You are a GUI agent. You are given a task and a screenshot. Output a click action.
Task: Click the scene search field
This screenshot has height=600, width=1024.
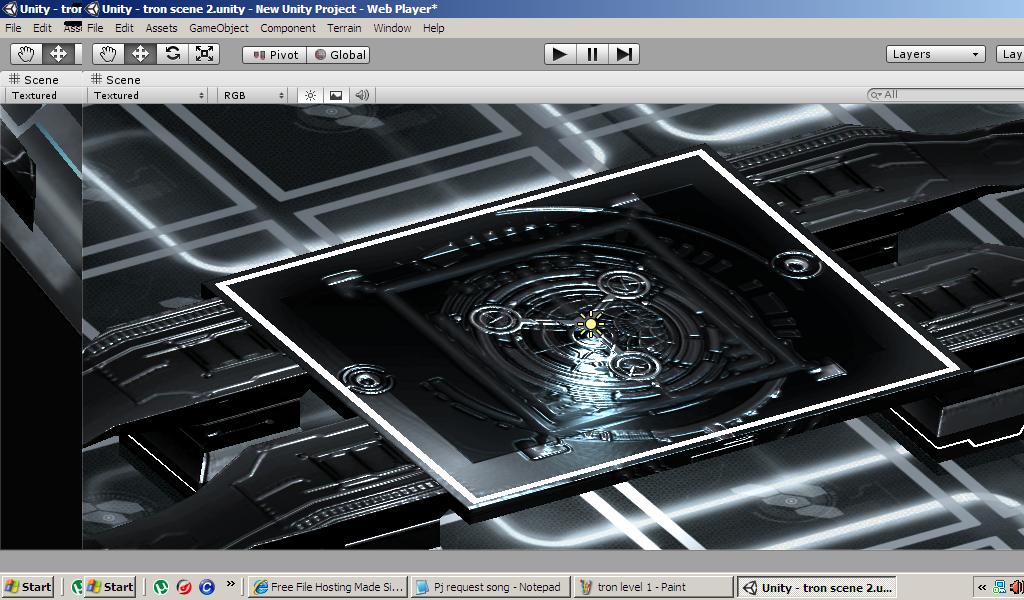[x=950, y=95]
